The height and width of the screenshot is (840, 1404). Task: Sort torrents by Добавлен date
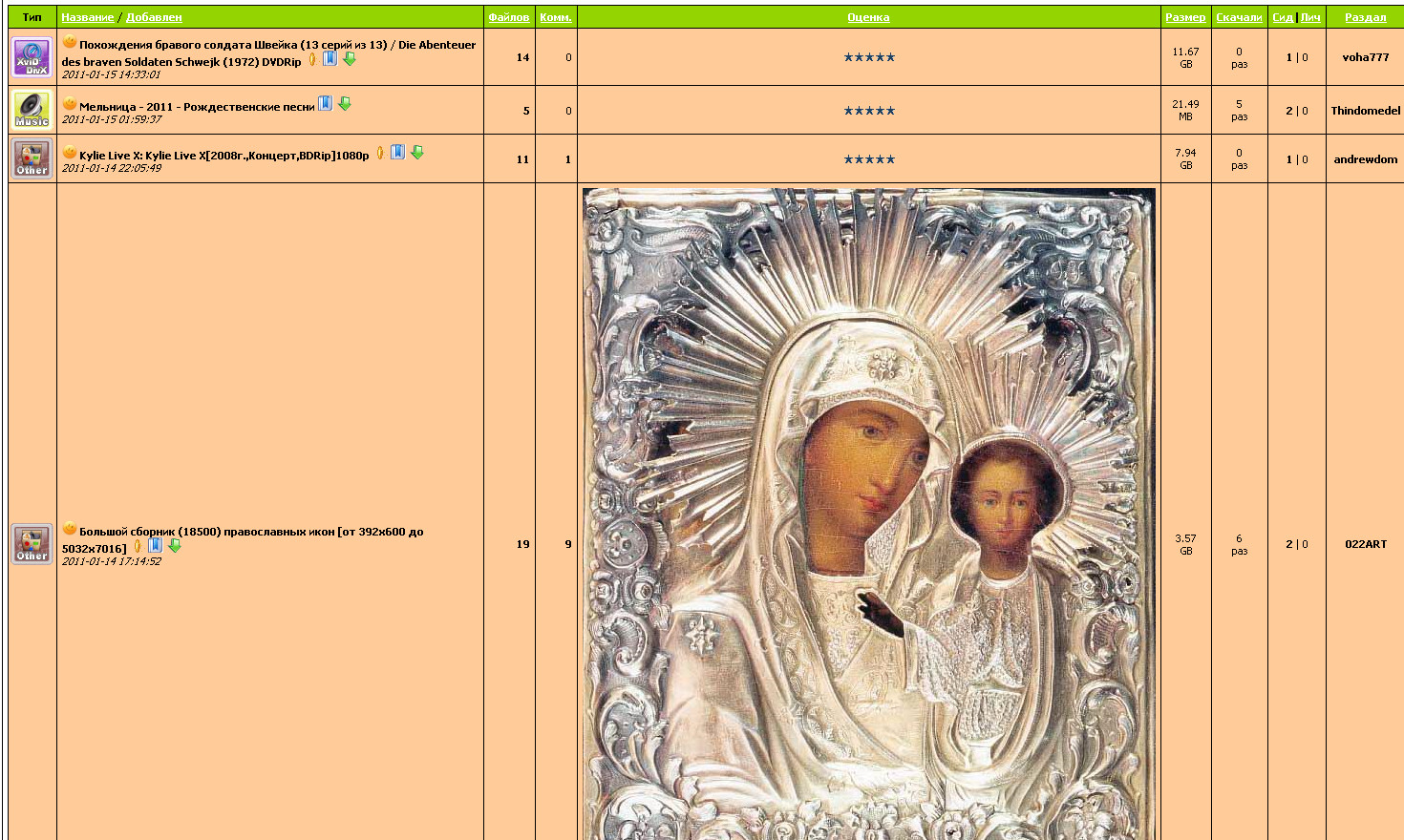coord(154,17)
